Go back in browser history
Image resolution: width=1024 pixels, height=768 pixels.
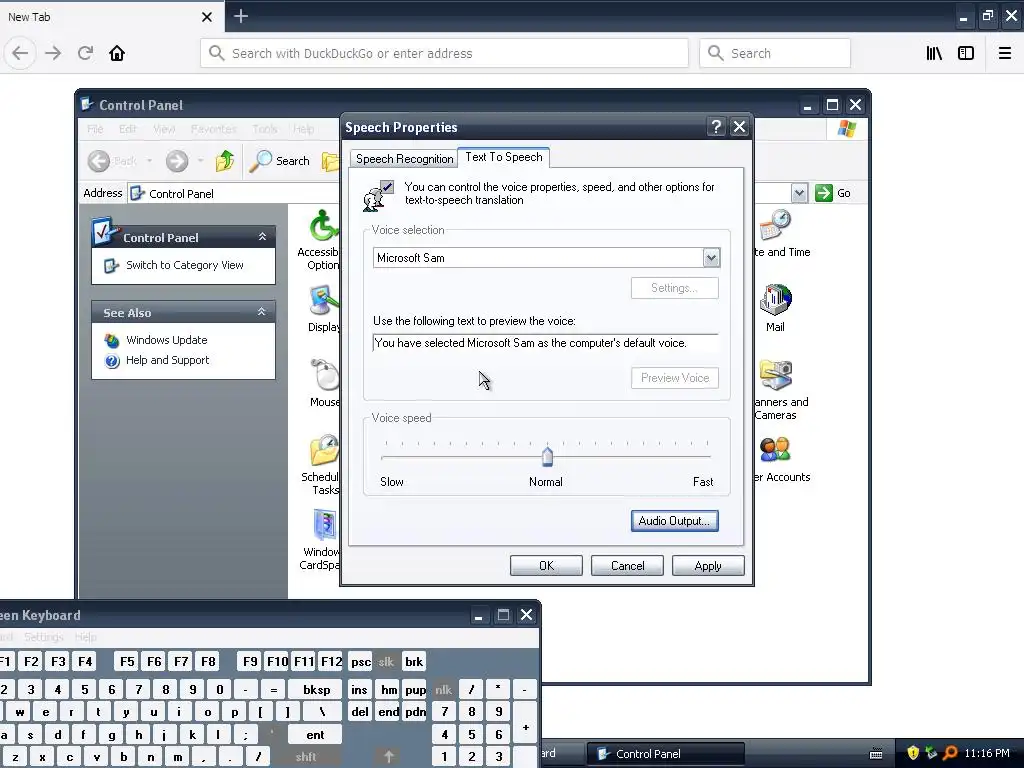[x=20, y=53]
